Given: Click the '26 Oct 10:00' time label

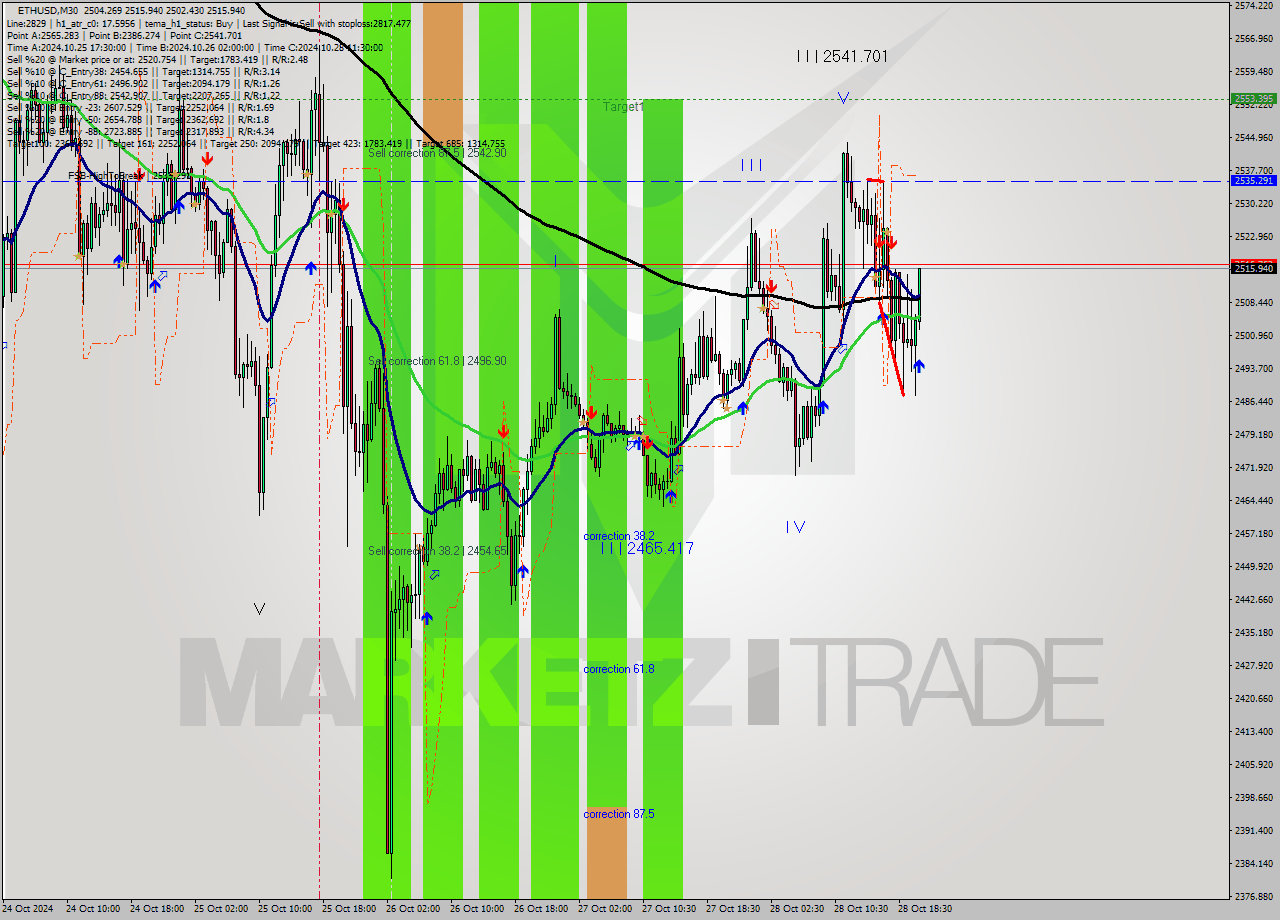Looking at the screenshot, I should click(x=477, y=909).
